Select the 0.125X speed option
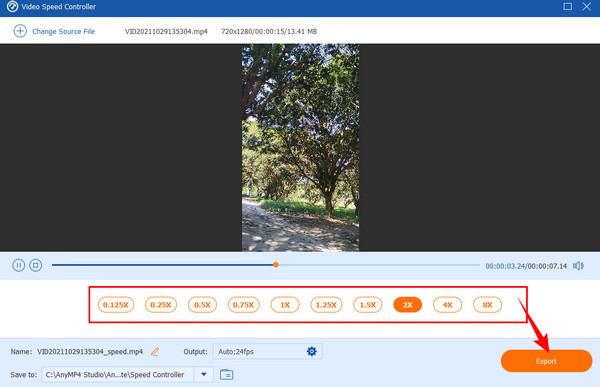Screen dimensions: 600x387 pyautogui.click(x=116, y=305)
